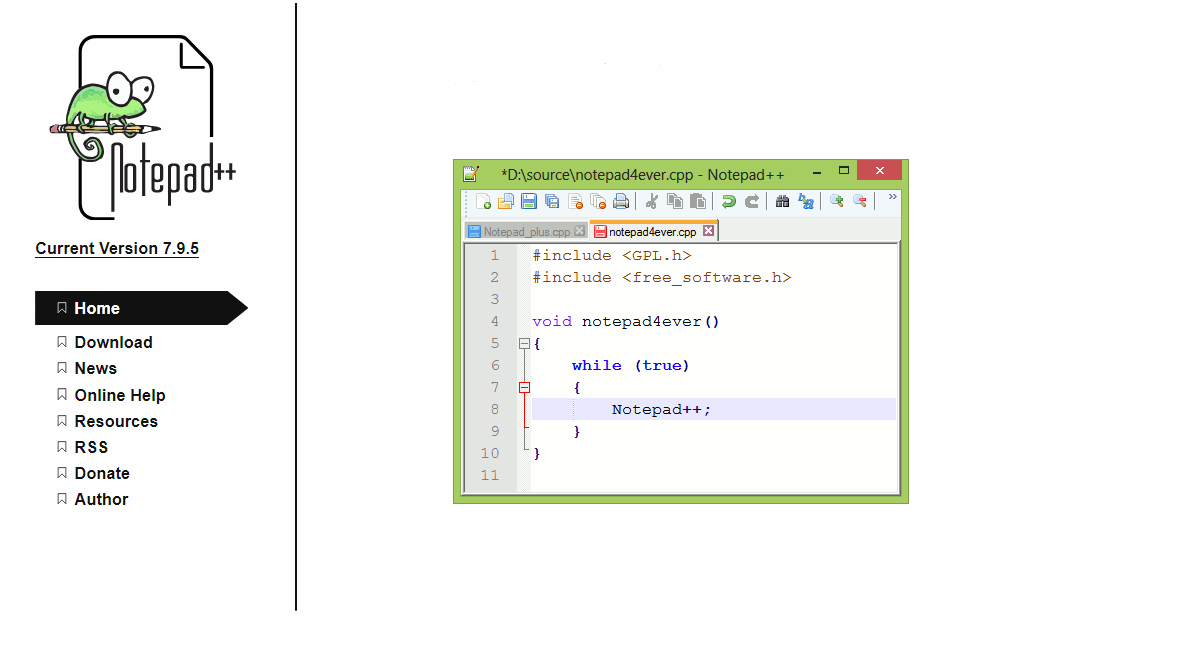Screen dimensions: 1191x657
Task: Click the green Undo arrow icon
Action: click(728, 201)
